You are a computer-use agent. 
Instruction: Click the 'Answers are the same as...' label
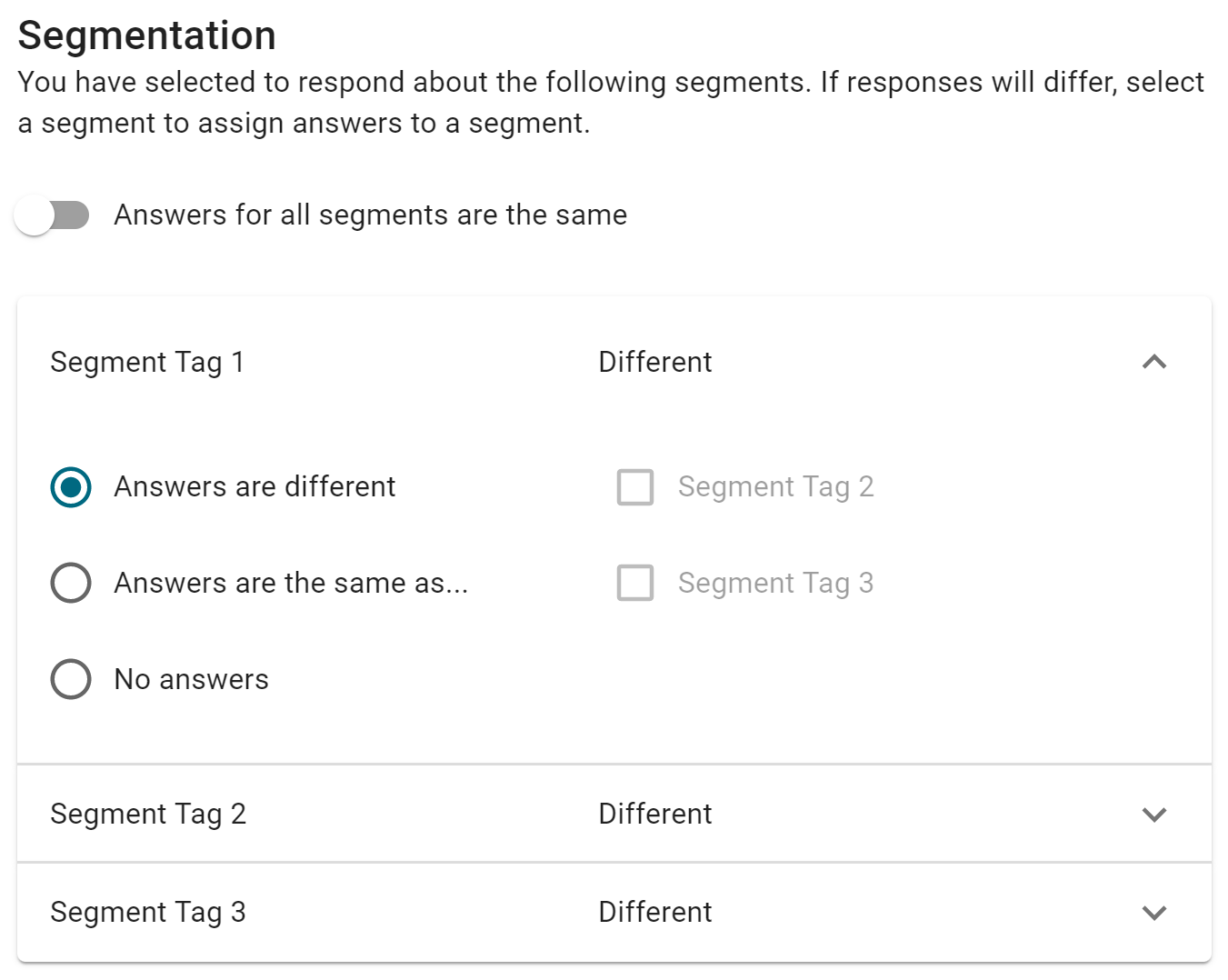pos(291,583)
